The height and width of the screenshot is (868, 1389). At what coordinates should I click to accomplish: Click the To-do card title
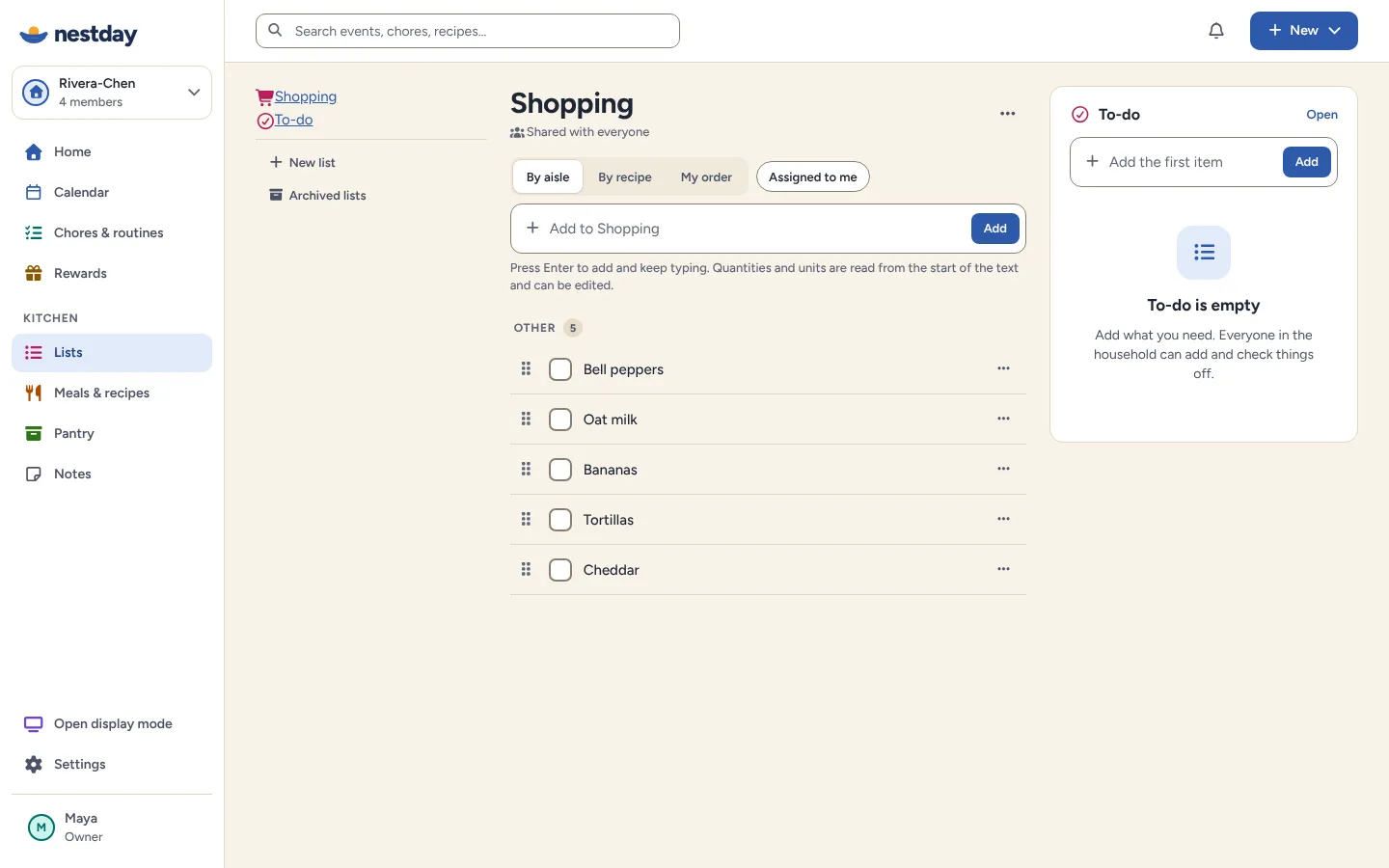tap(1119, 115)
